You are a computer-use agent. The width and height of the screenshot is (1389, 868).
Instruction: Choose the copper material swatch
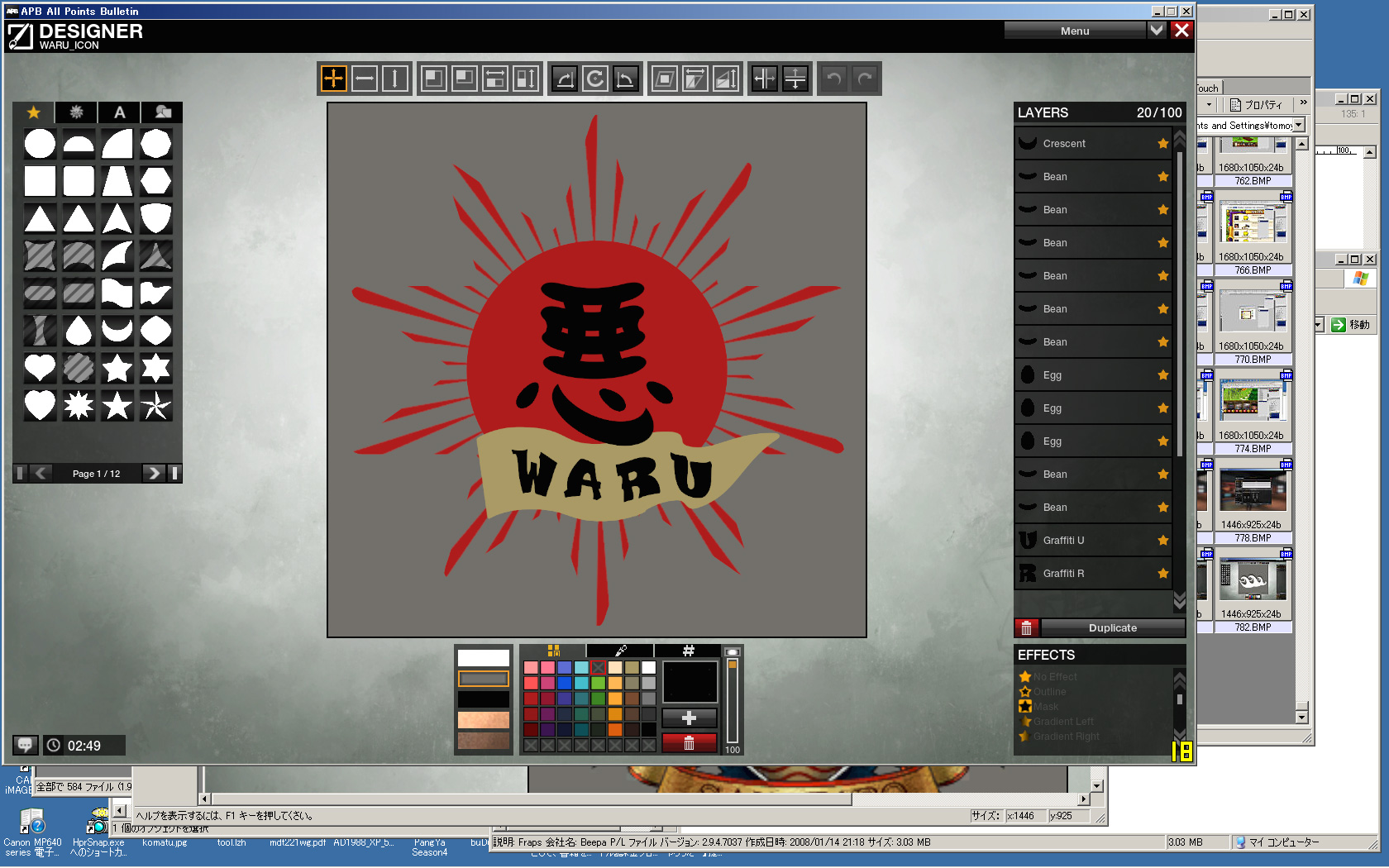(484, 720)
